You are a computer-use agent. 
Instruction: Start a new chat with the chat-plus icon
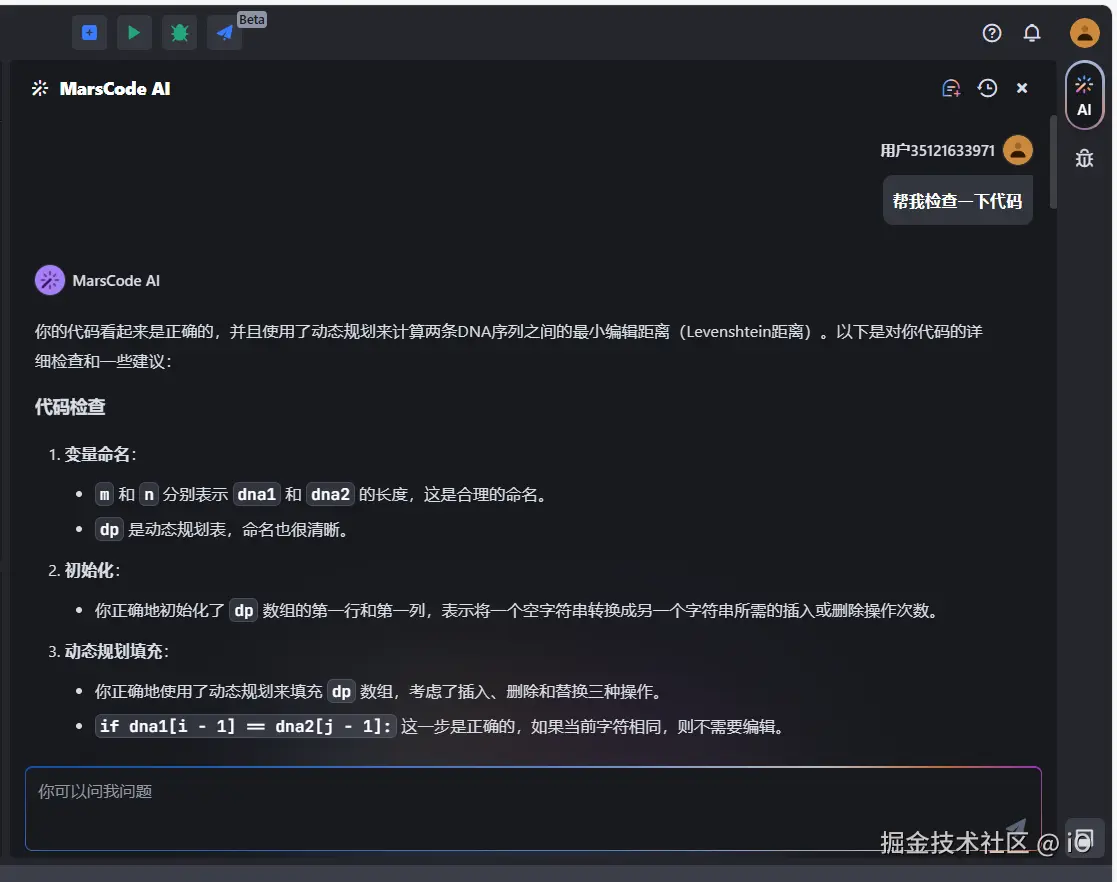click(951, 88)
